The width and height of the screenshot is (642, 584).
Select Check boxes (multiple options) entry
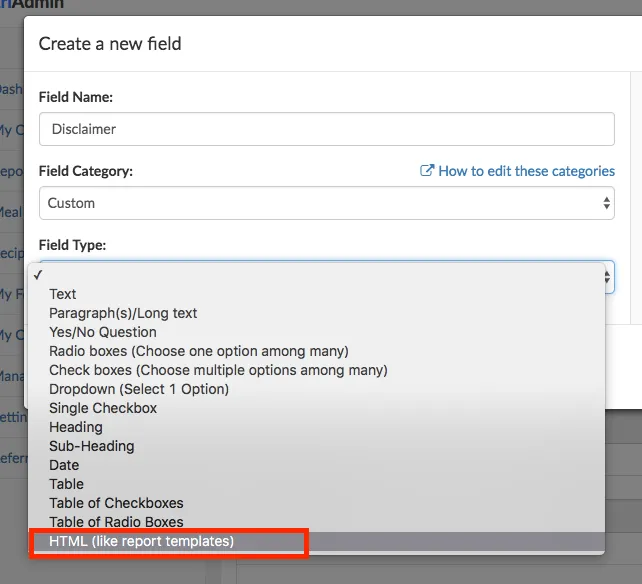pos(218,370)
